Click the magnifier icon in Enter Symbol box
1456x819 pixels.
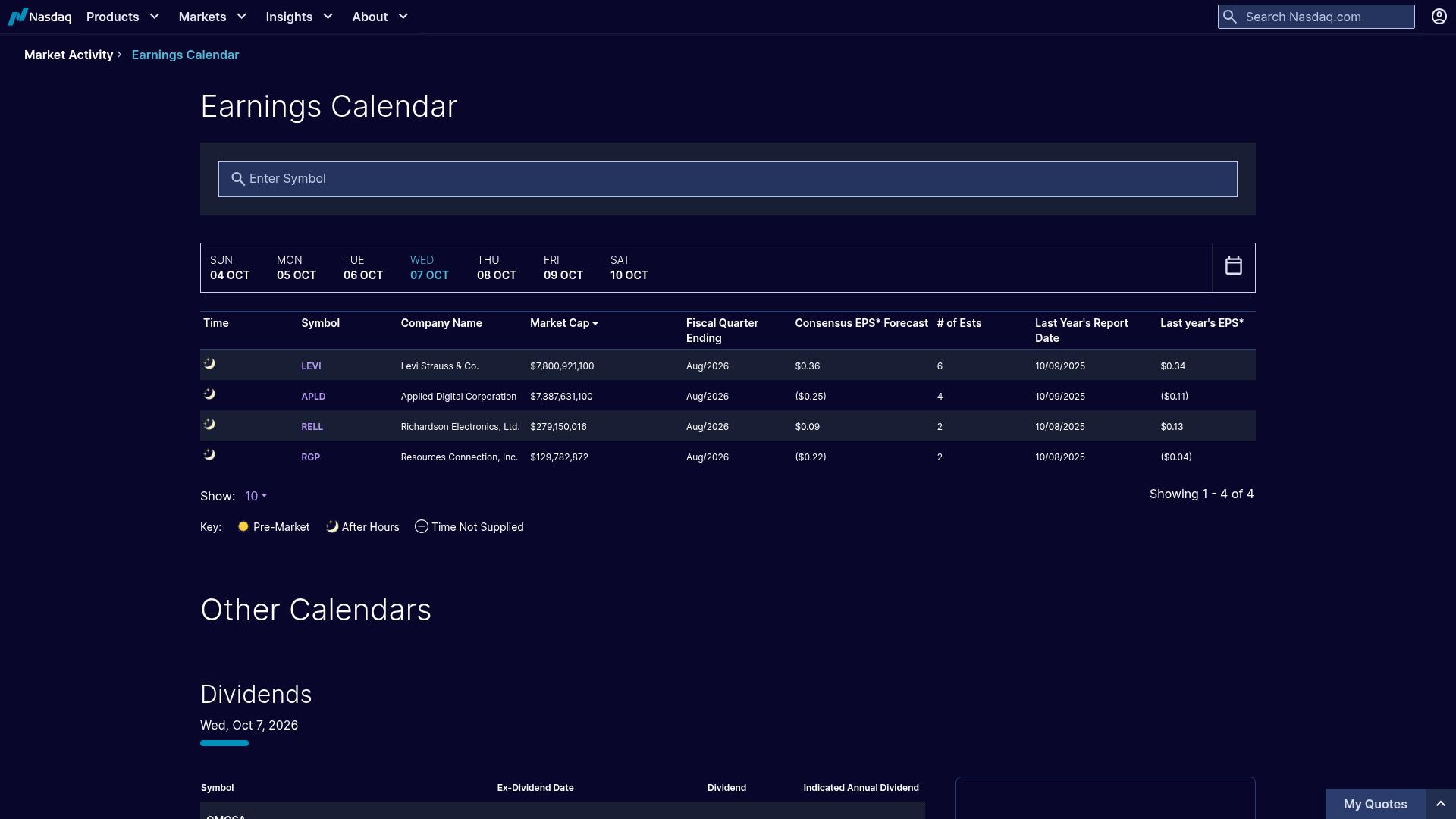[x=237, y=179]
